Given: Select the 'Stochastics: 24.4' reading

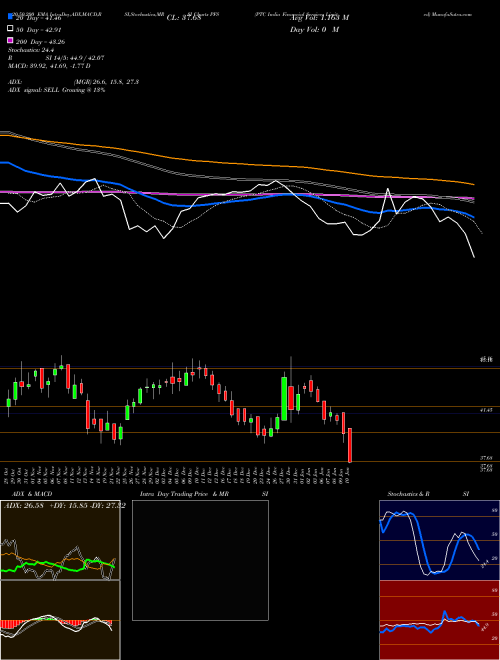Looking at the screenshot, I should point(31,50).
